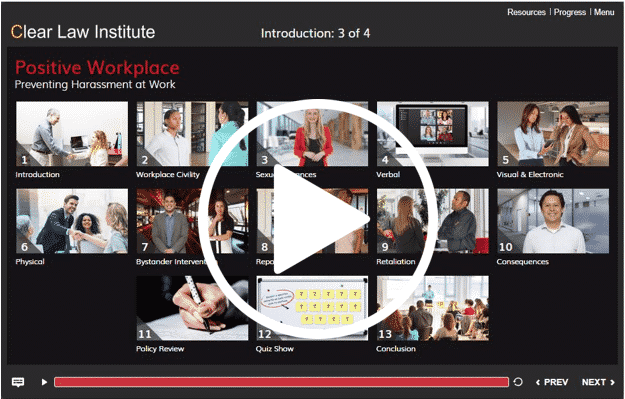
Task: Open the Visual & Electronic module thumbnail
Action: click(x=553, y=134)
